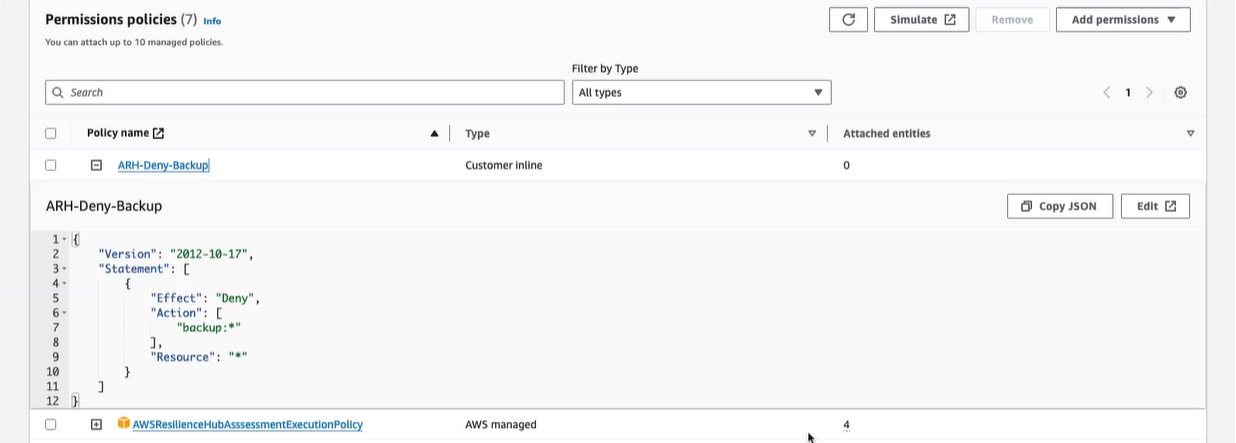Viewport: 1236px width, 443px height.
Task: Fold the statement object at line 4
Action: (64, 284)
